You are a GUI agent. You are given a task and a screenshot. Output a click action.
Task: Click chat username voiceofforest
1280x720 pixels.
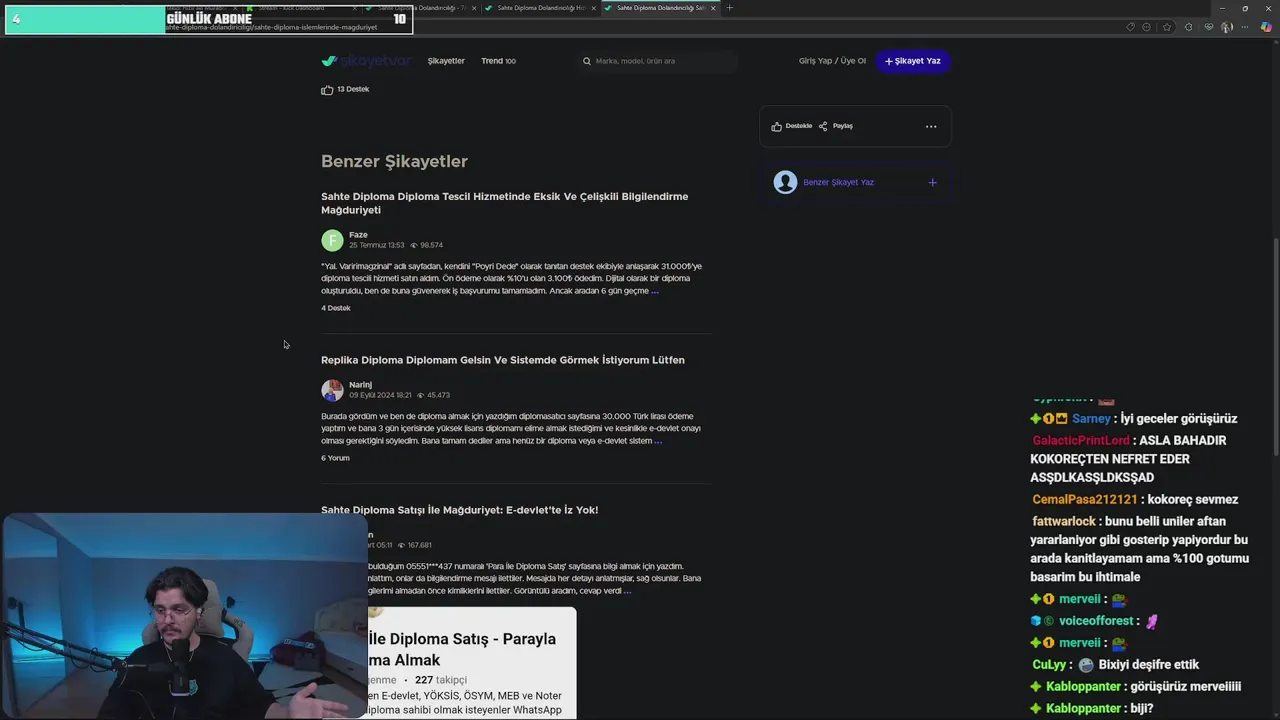click(x=1096, y=621)
